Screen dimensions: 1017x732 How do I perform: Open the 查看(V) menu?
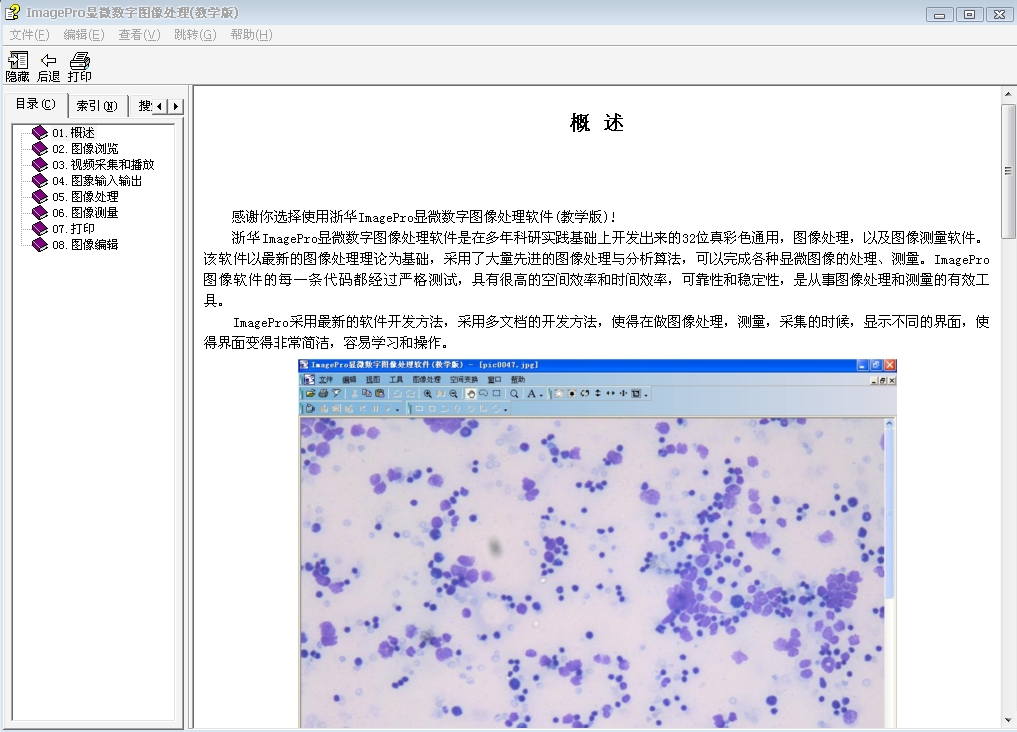click(x=139, y=34)
